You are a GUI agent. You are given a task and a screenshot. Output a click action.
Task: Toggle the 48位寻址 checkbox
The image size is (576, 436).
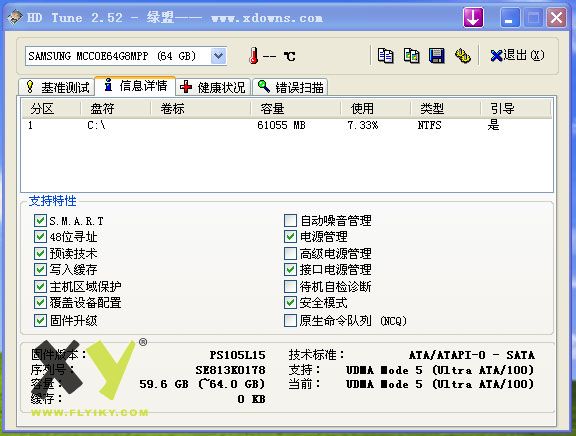pos(40,237)
